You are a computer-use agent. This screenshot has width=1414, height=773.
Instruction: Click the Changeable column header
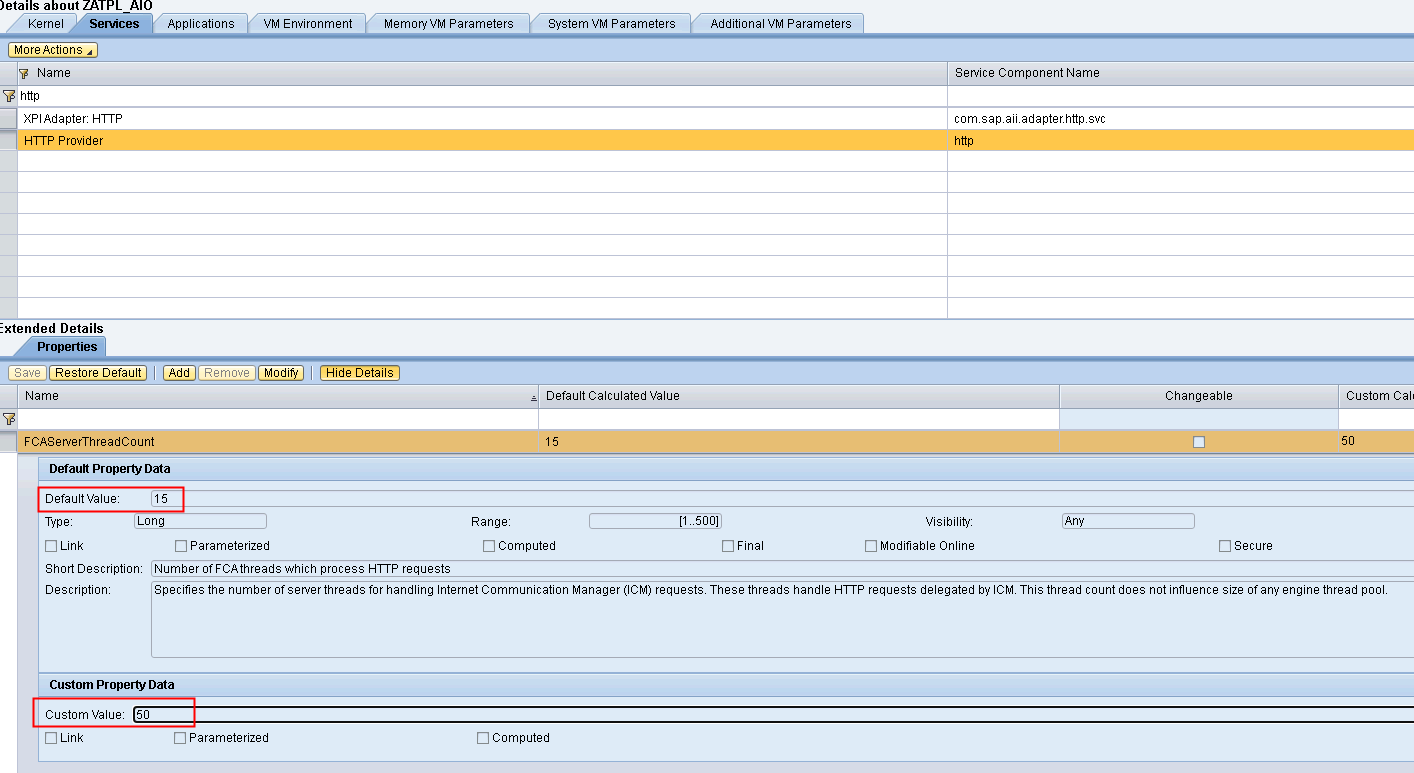(1199, 396)
